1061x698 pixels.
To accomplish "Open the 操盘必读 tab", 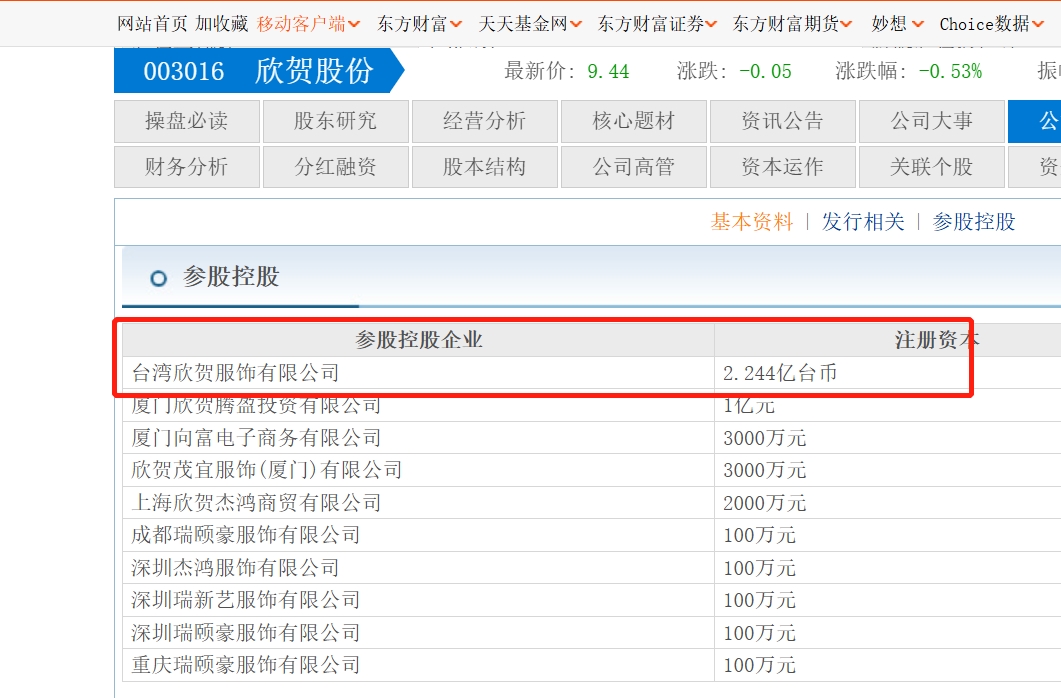I will (x=187, y=121).
